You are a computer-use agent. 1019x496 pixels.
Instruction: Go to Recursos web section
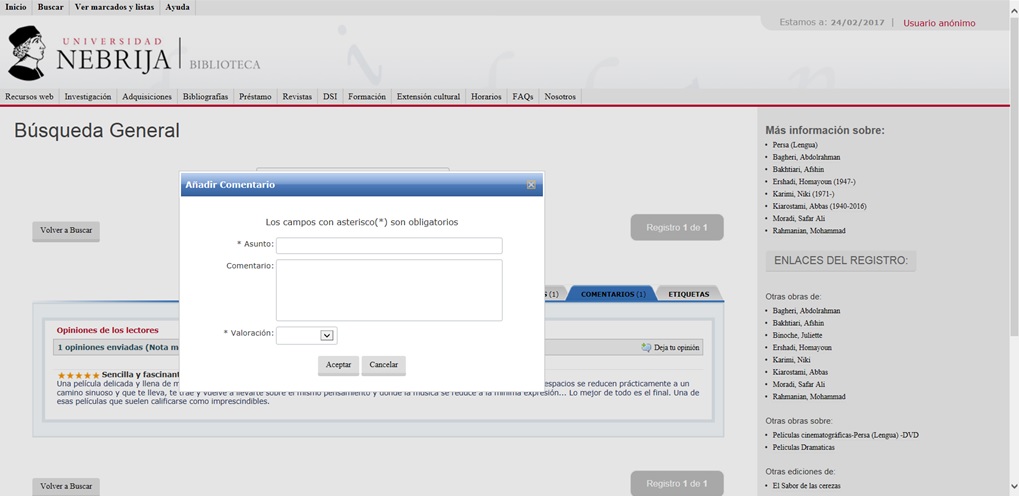click(29, 97)
